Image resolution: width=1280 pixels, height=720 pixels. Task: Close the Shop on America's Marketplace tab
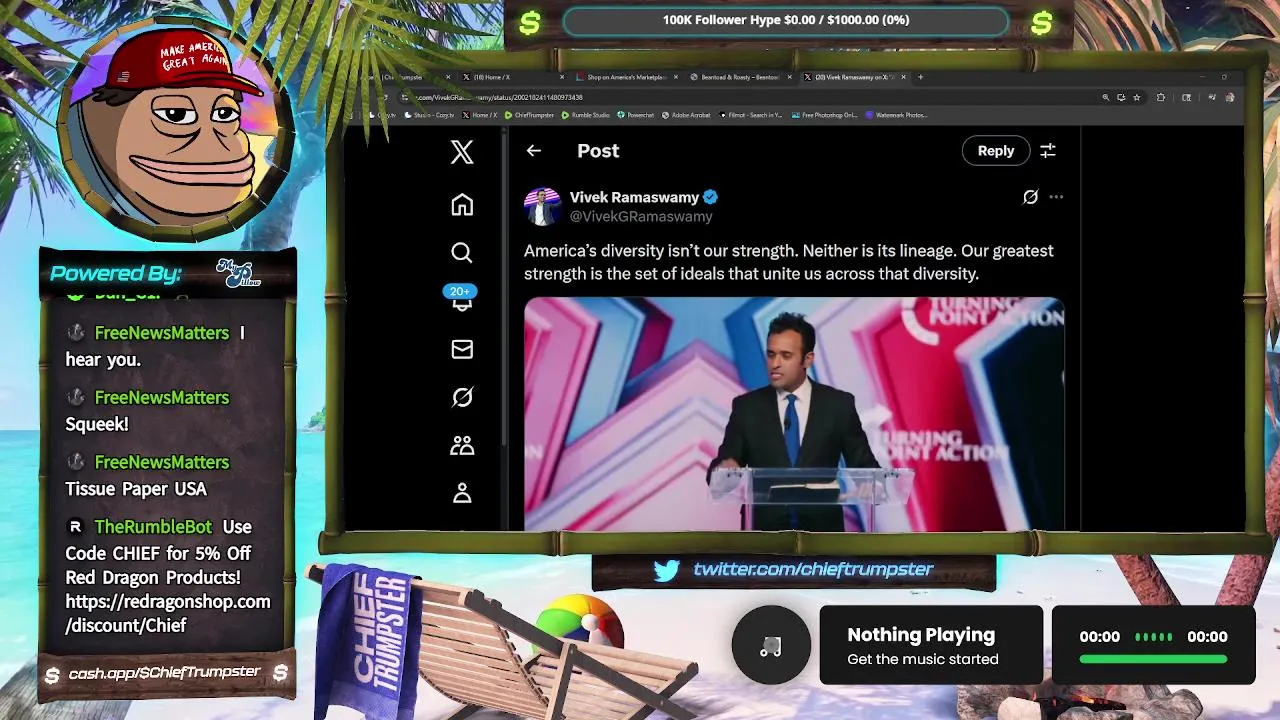coord(676,77)
